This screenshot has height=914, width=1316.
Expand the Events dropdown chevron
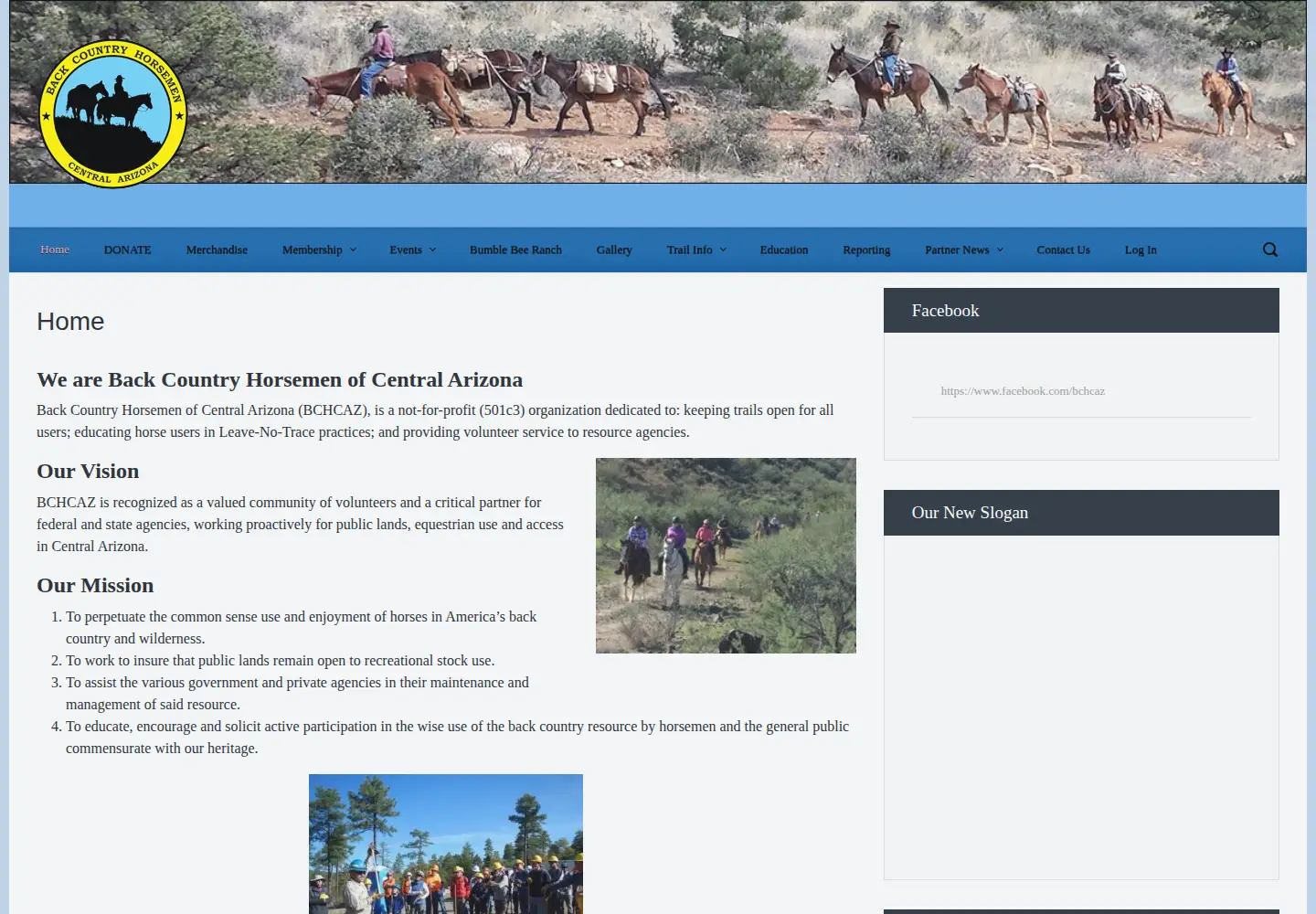(433, 250)
